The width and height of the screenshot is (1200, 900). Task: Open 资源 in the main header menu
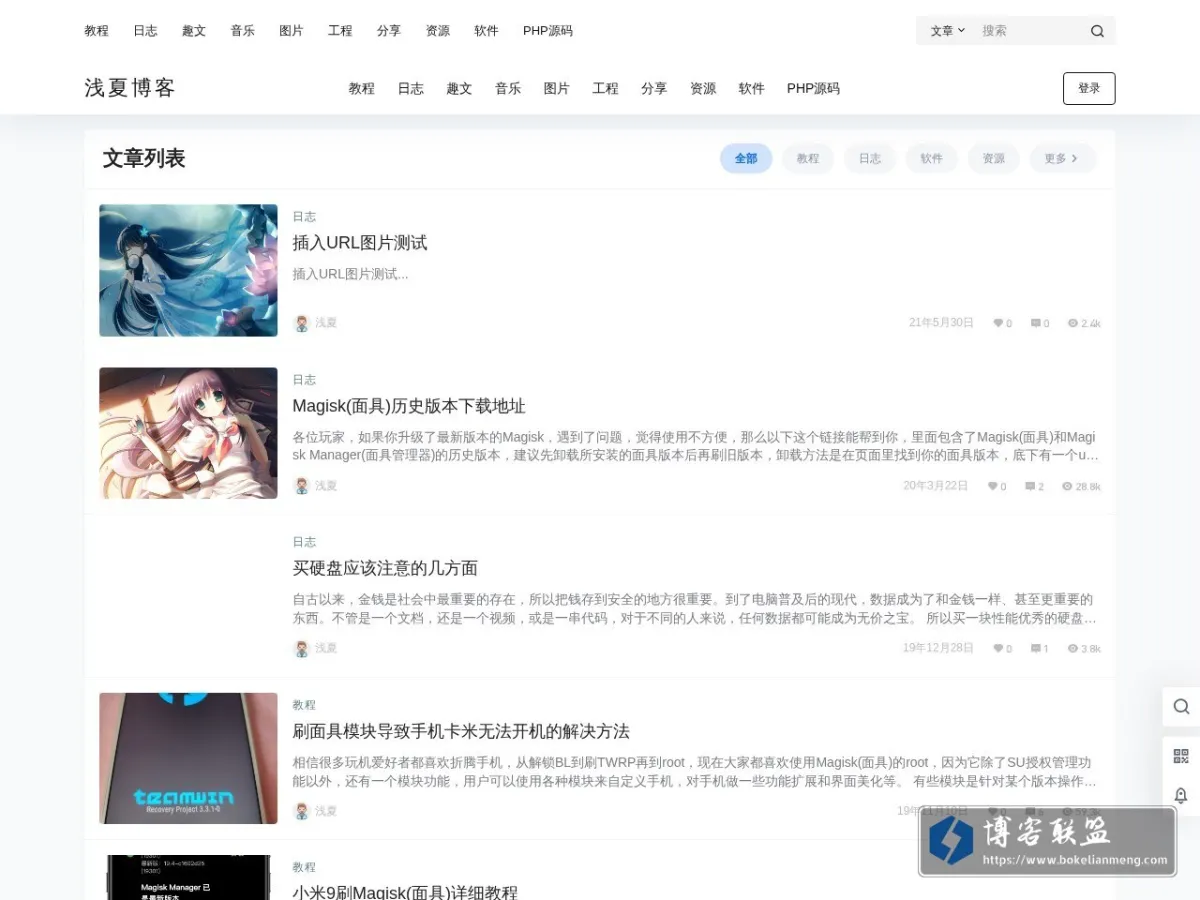click(x=703, y=88)
